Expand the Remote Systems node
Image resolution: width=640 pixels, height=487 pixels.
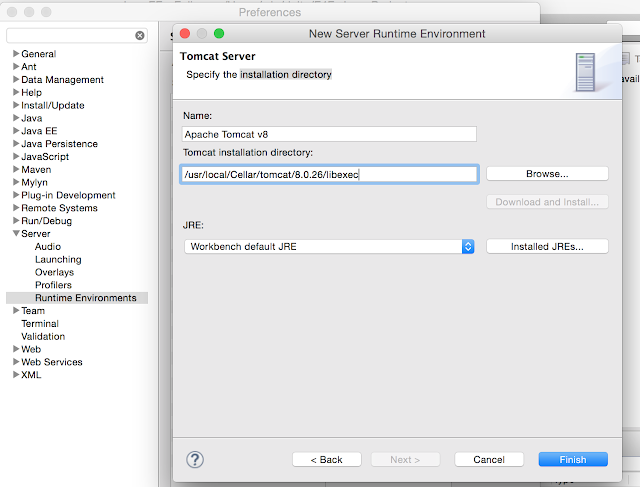tap(16, 208)
